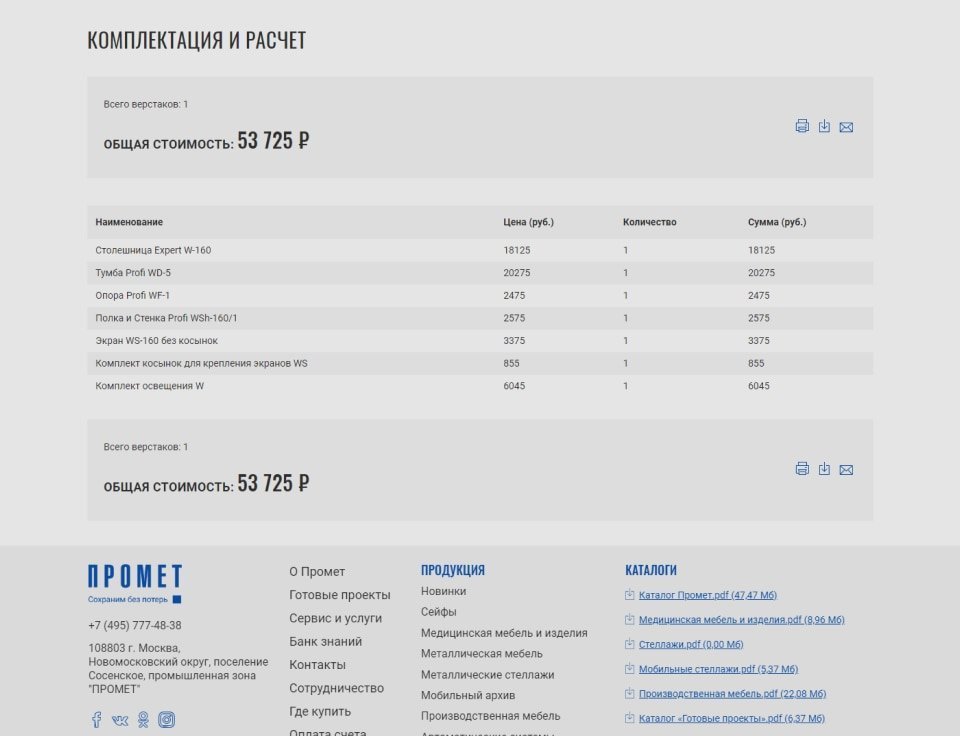Click phone number +7 (495) 777-48-38

[135, 625]
